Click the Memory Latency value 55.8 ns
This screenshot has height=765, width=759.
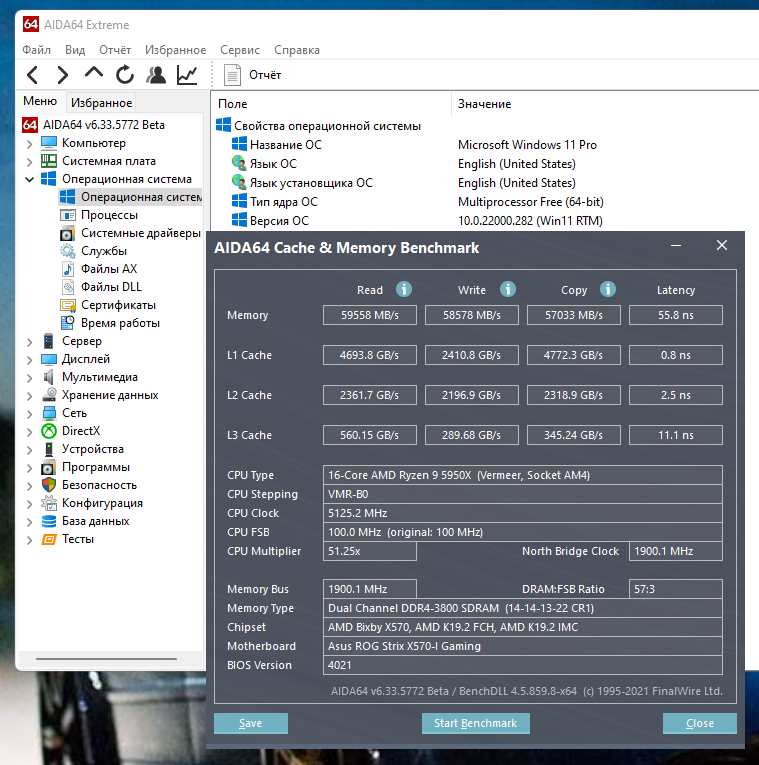click(676, 315)
